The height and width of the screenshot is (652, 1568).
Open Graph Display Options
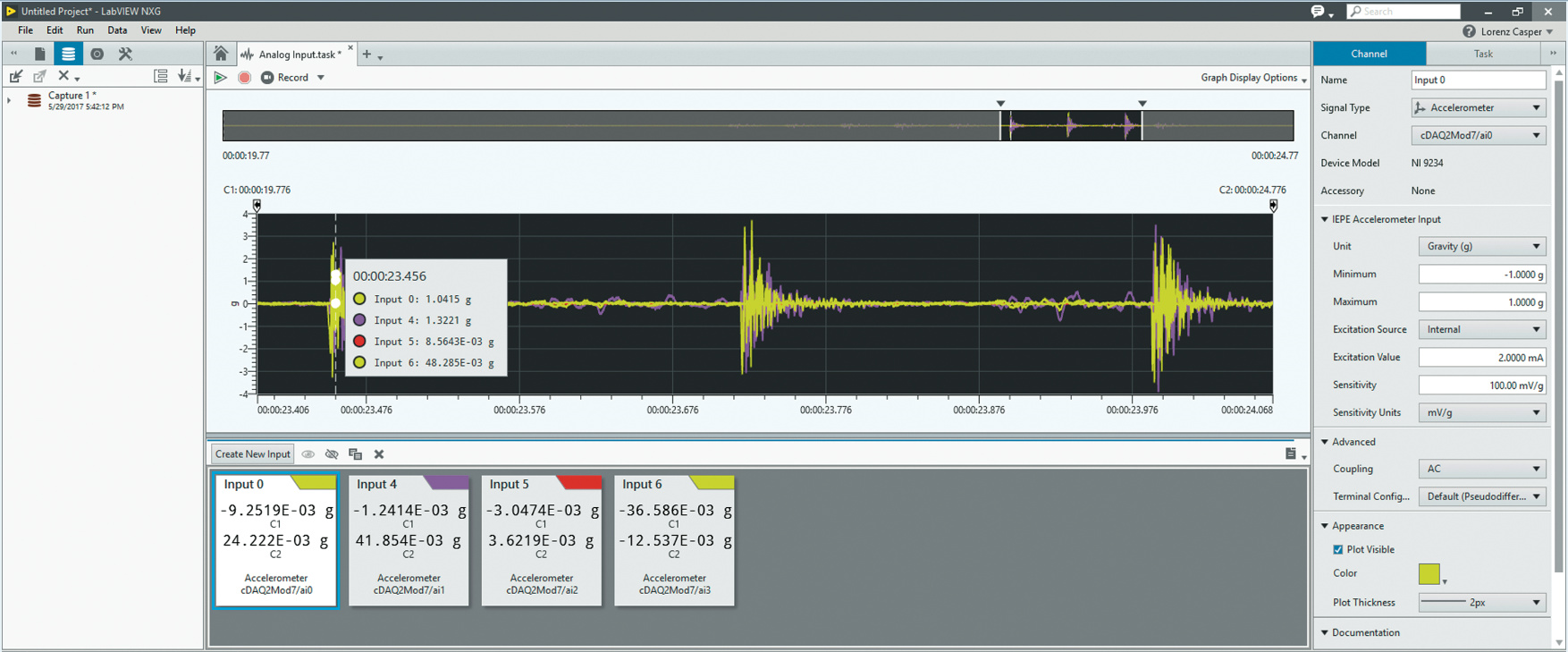1252,78
